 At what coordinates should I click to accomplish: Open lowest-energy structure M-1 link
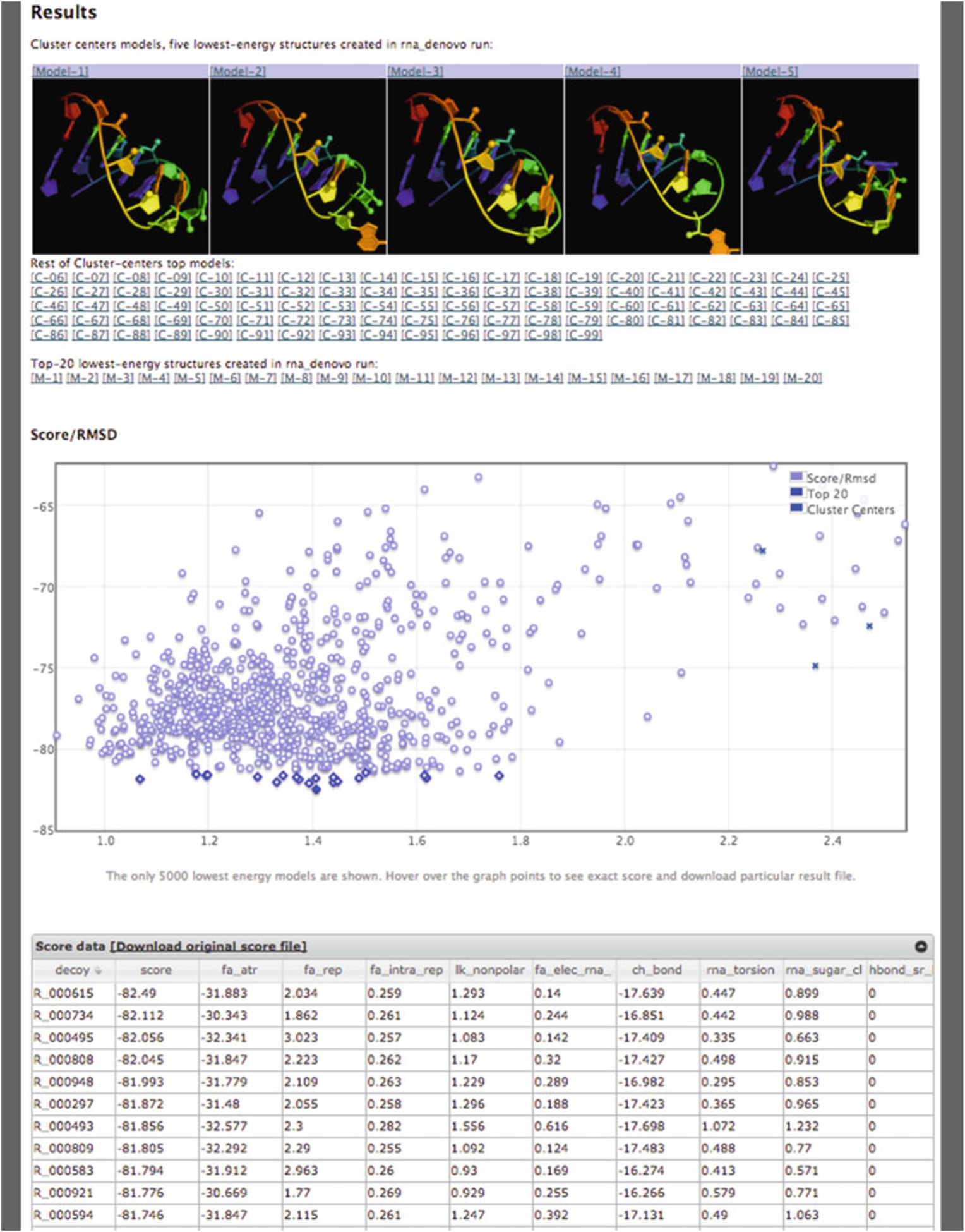tap(47, 378)
